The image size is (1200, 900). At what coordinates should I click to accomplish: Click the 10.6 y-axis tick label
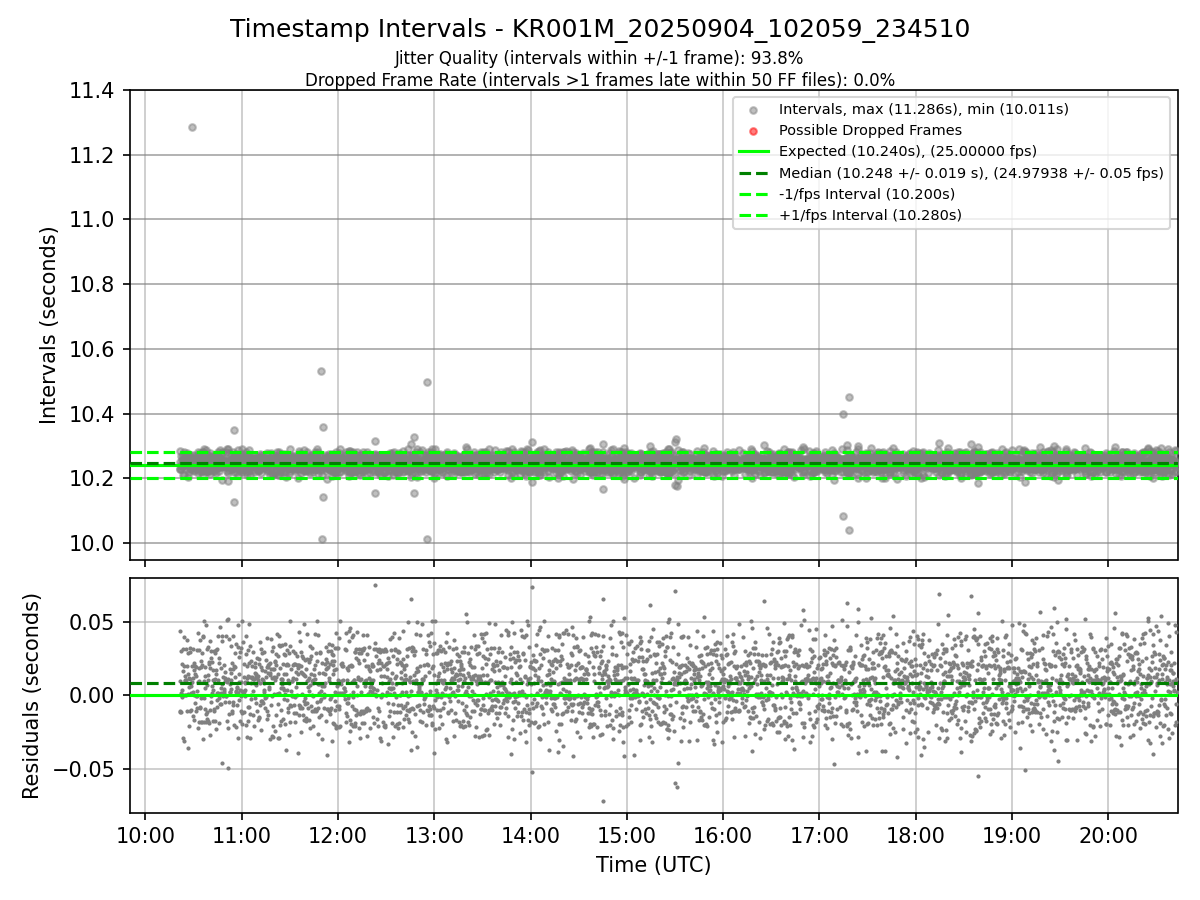point(93,350)
